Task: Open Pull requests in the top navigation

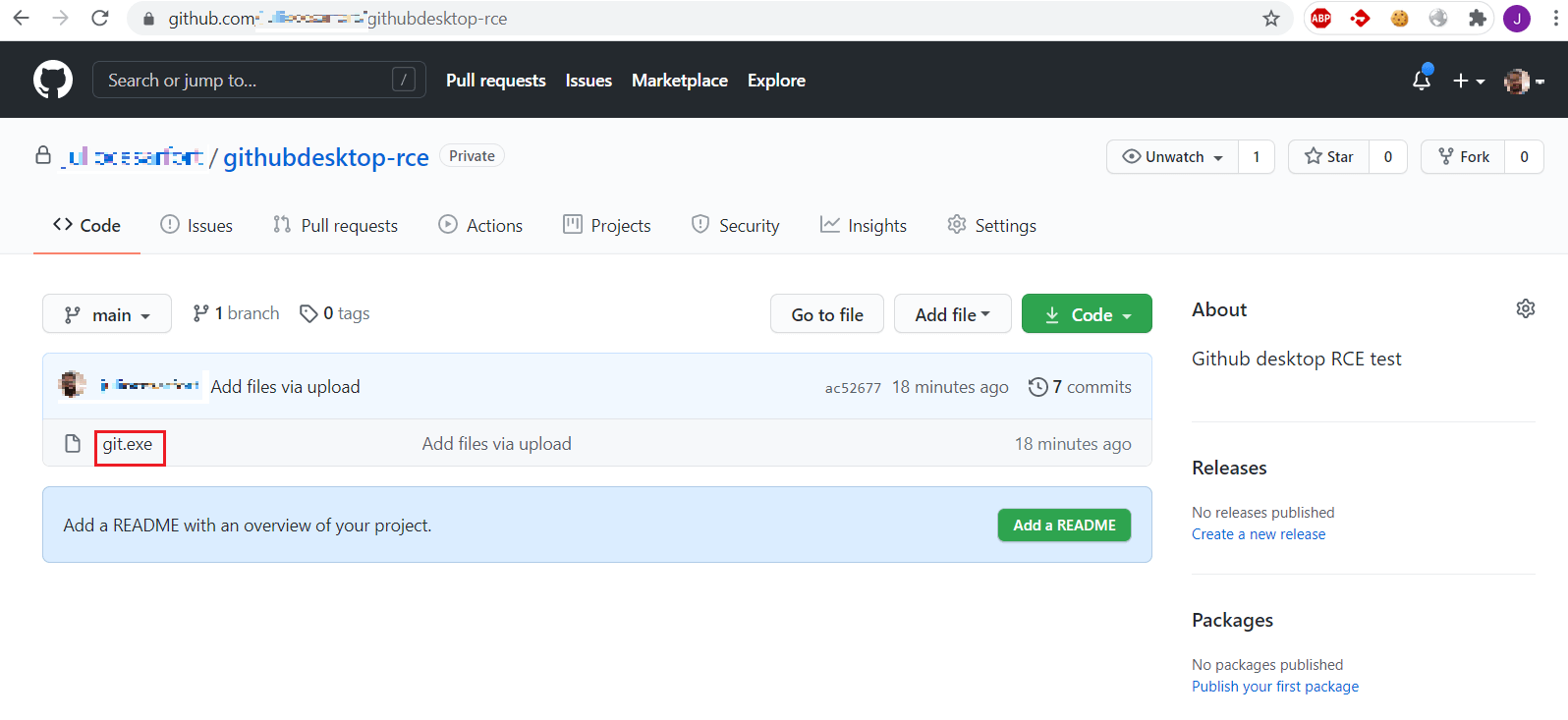Action: 496,81
